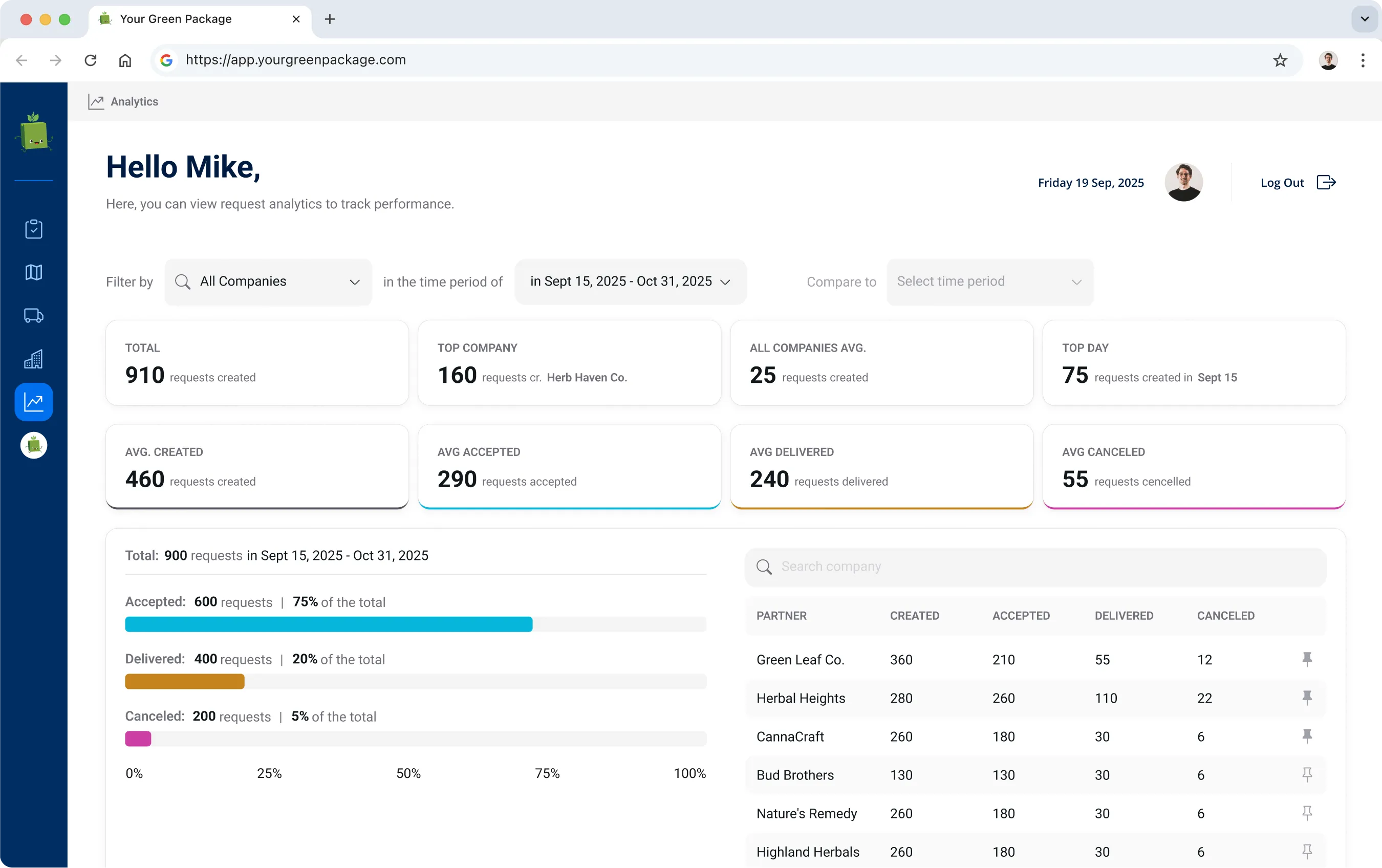Open the All Companies filter dropdown
Screen dimensions: 1382x868
268,281
